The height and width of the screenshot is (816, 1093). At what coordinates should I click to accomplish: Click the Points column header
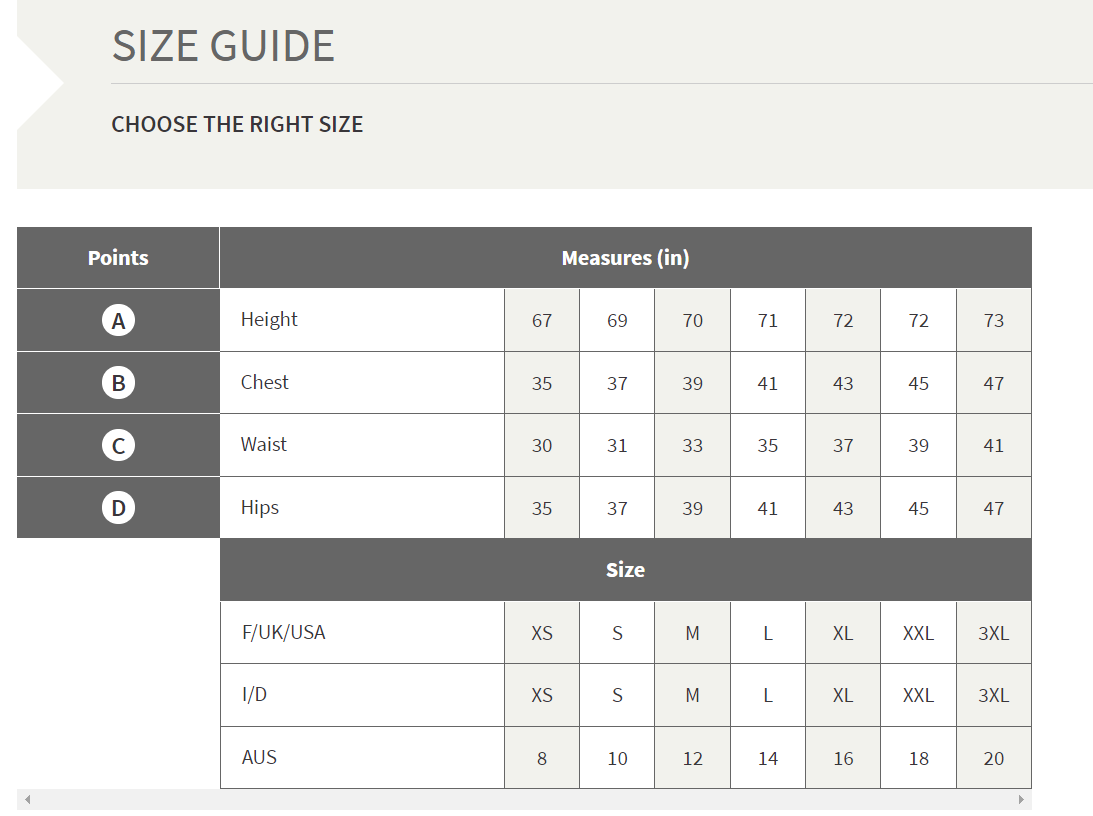[x=118, y=258]
